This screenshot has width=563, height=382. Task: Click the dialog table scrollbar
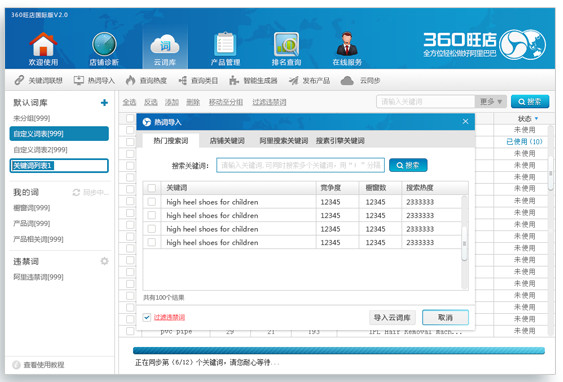point(464,243)
